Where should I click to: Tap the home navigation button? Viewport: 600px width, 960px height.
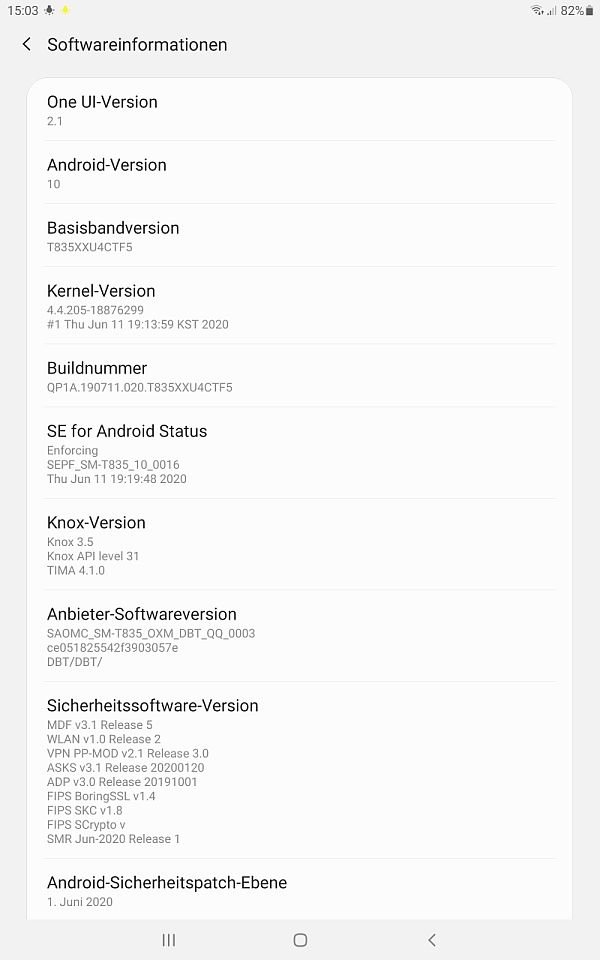click(300, 940)
